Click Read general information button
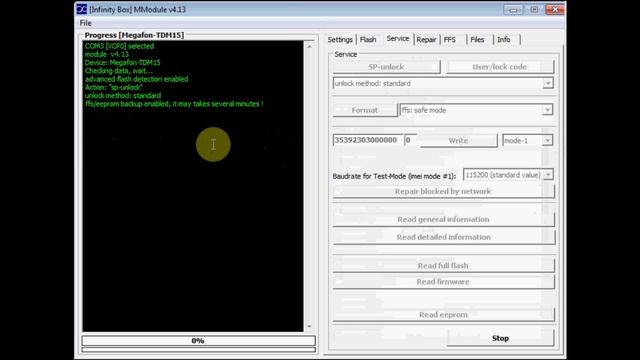Viewport: 640px width, 360px height. 443,220
